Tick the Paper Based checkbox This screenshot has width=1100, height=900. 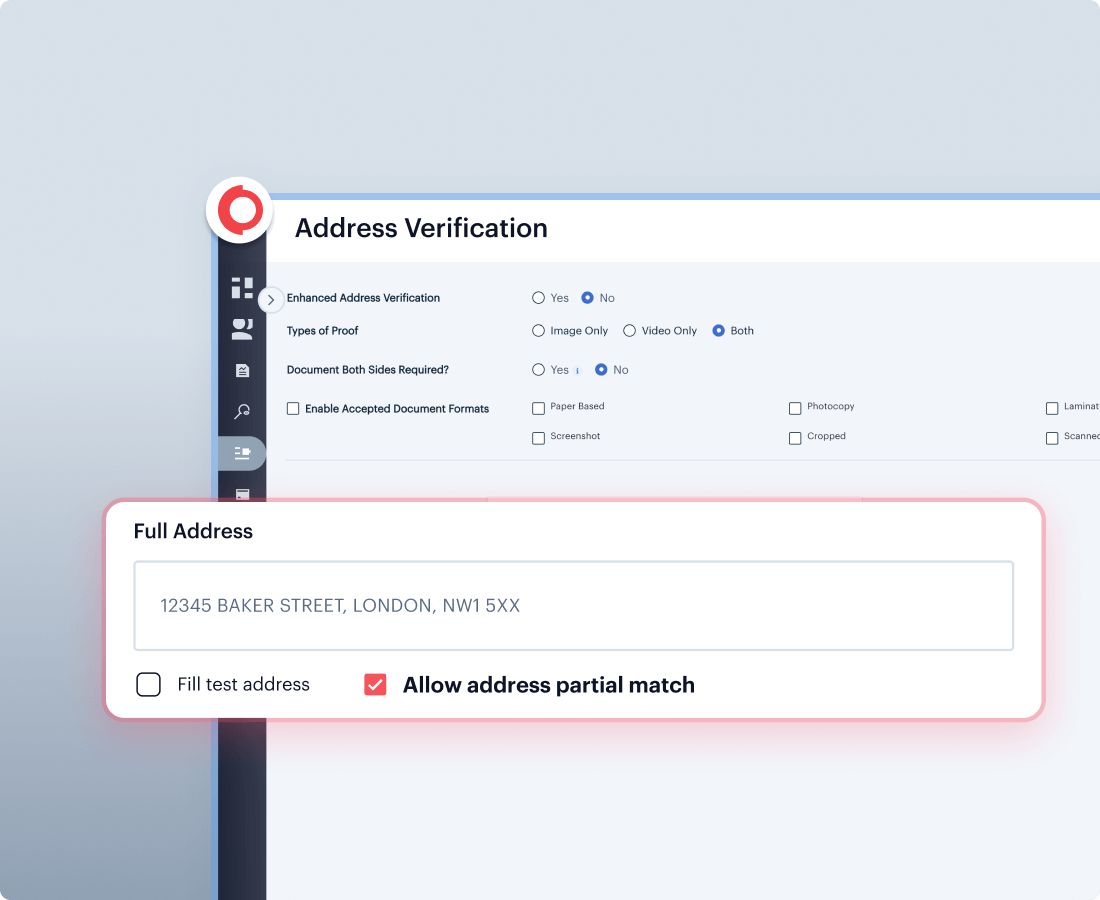pyautogui.click(x=539, y=408)
